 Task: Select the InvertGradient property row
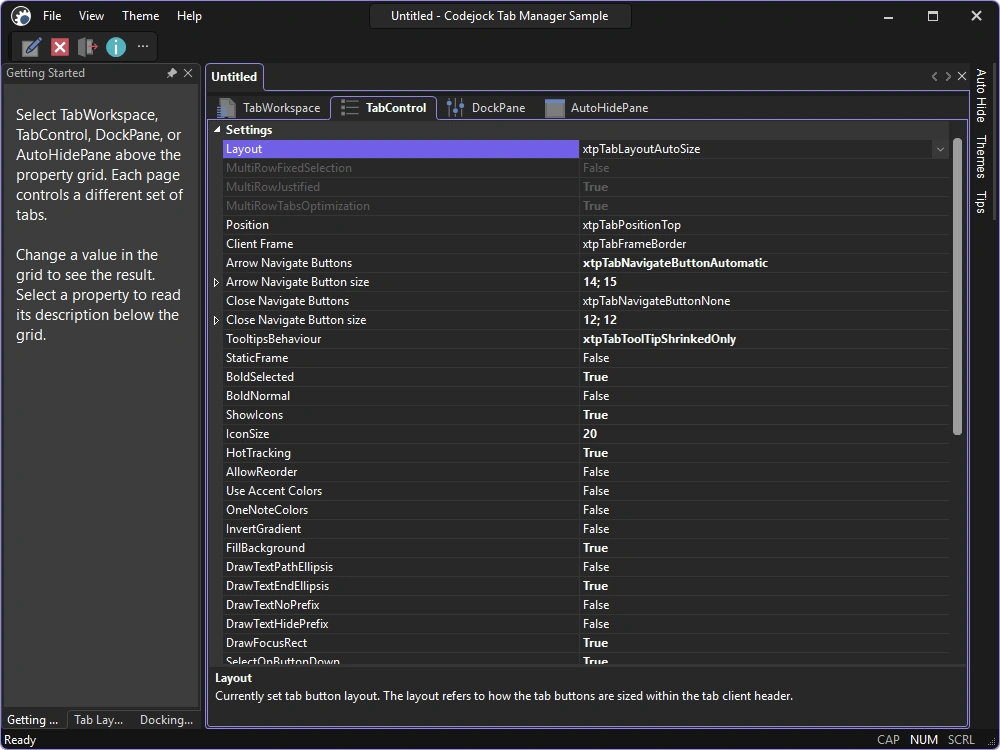[x=585, y=529]
